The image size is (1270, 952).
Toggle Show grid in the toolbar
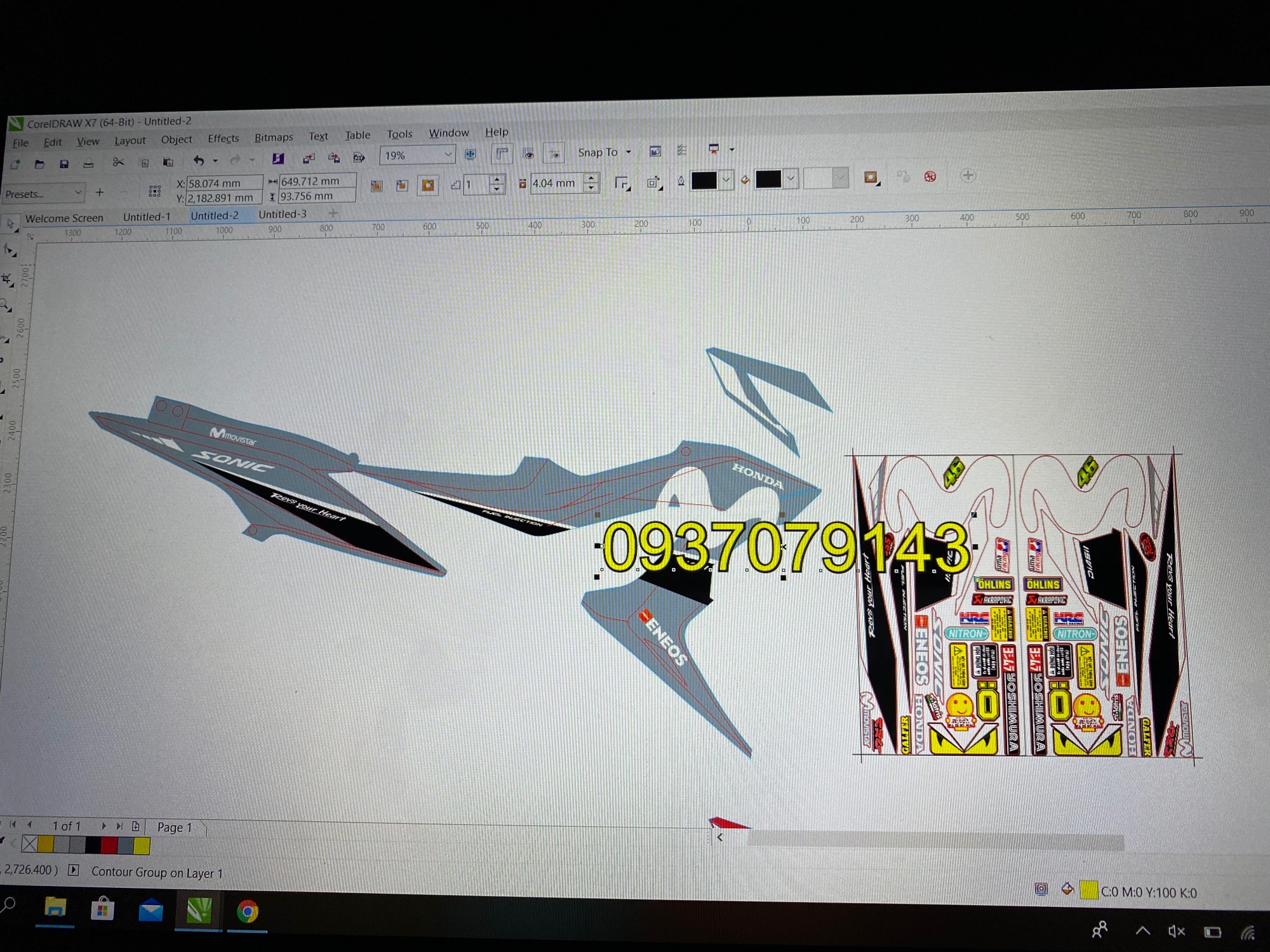click(x=528, y=153)
